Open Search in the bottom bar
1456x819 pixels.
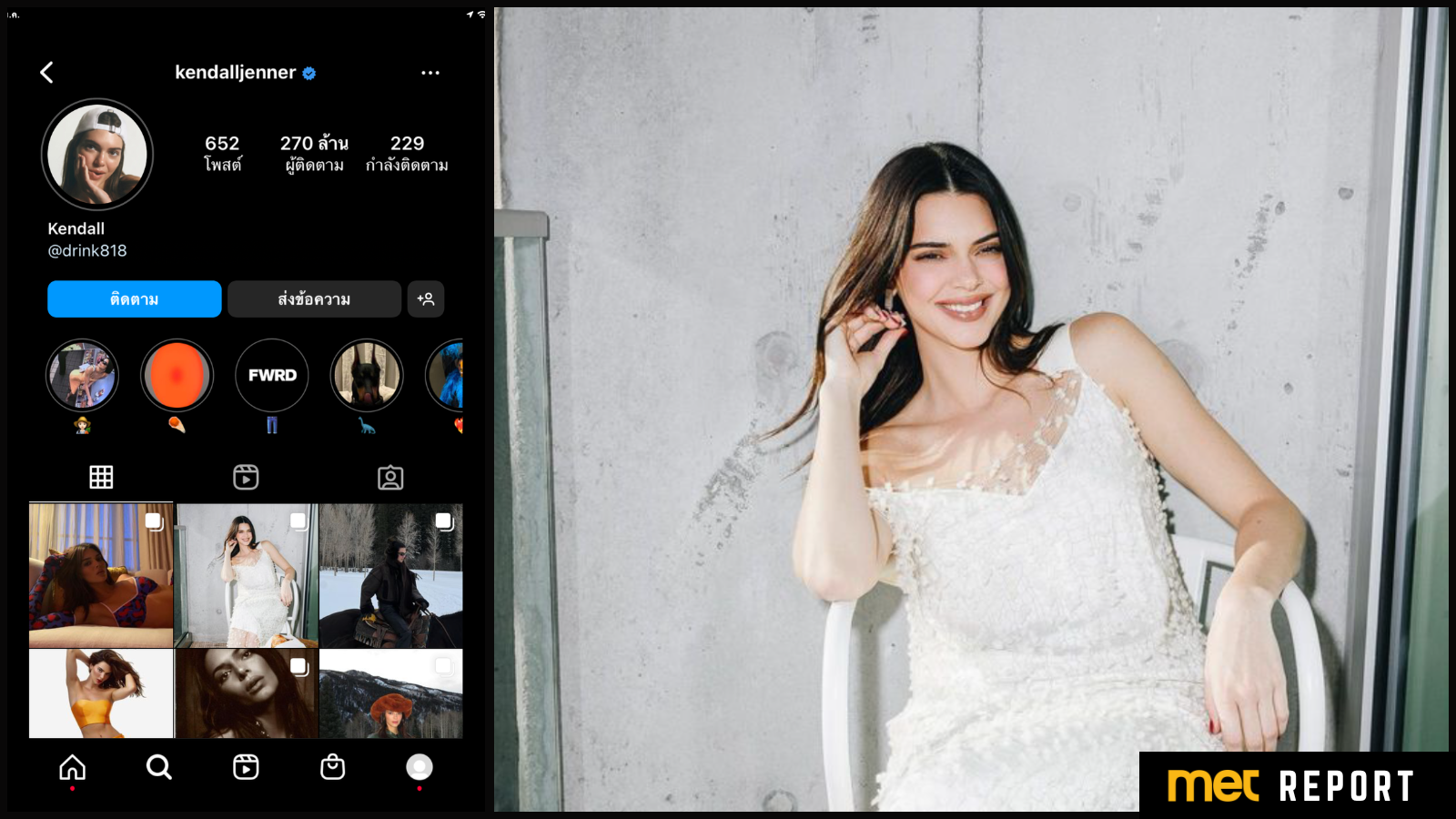[x=159, y=767]
